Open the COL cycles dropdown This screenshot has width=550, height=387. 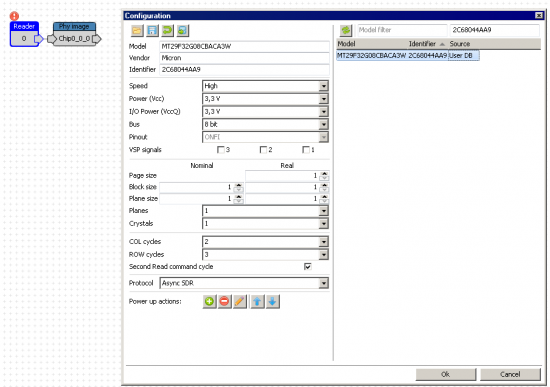point(324,242)
